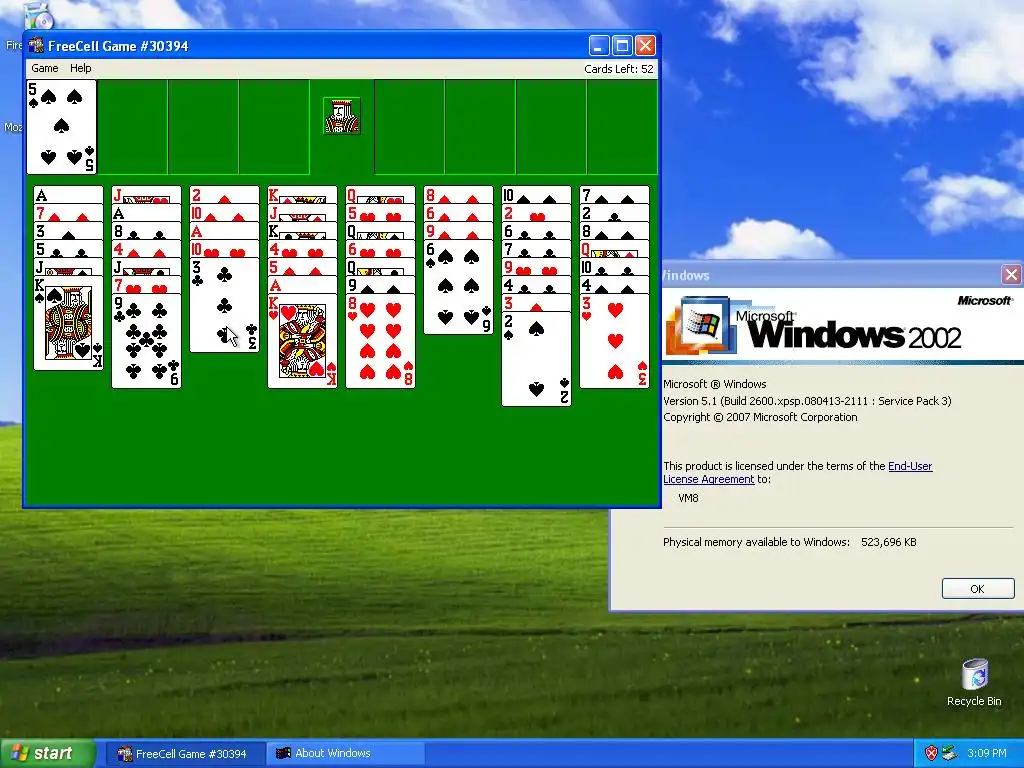Select the 3 of clubs card
This screenshot has width=1024, height=768.
tap(224, 306)
